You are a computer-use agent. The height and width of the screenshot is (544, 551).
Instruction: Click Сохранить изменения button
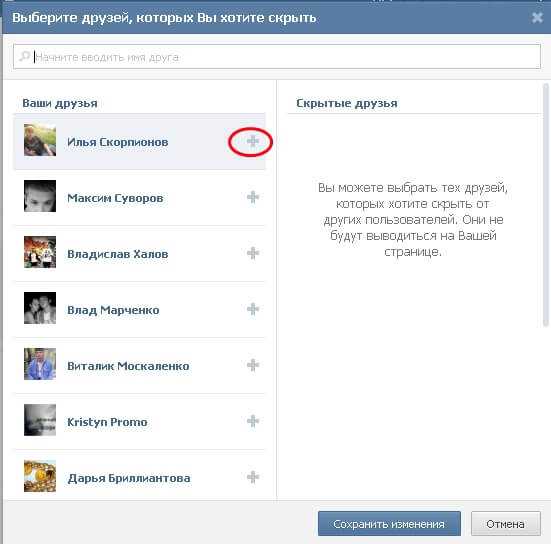[x=389, y=524]
